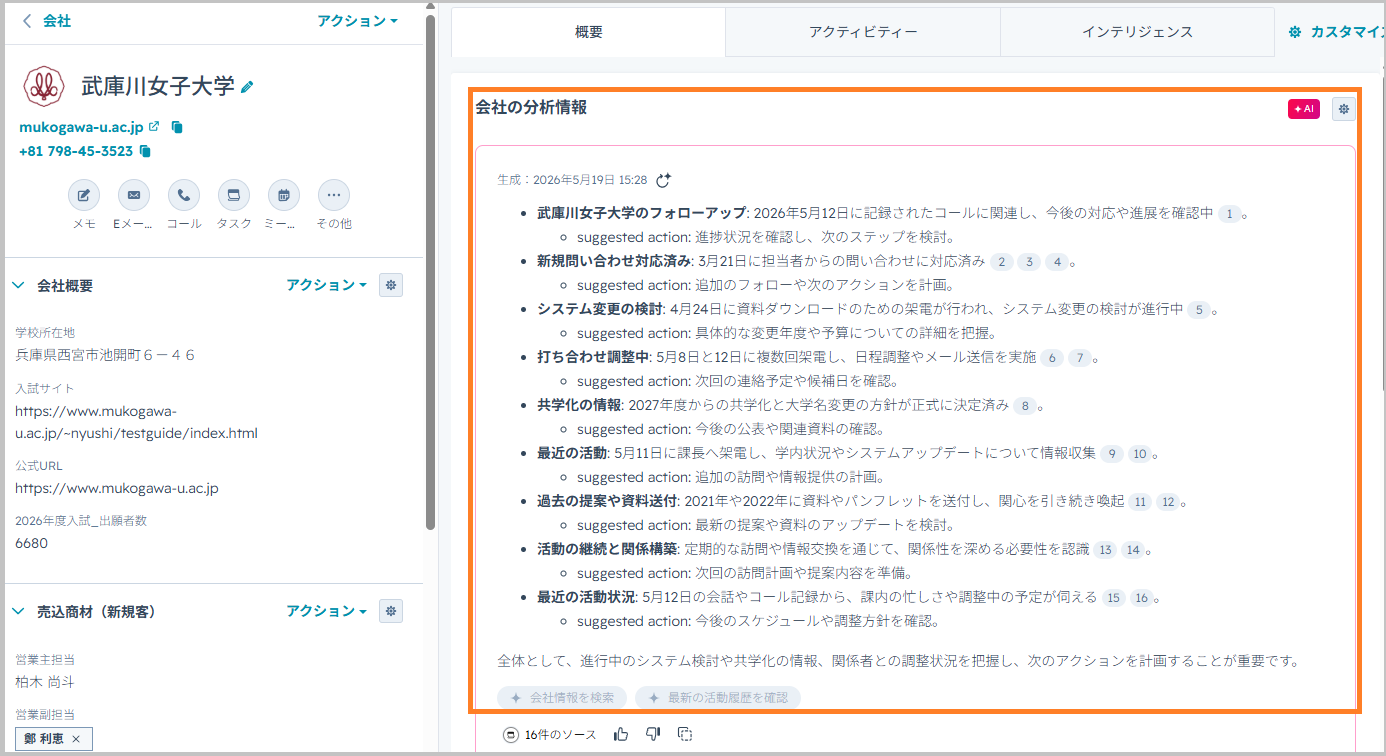Collapse the 会社概要 section
Image resolution: width=1386 pixels, height=756 pixels.
tap(18, 286)
